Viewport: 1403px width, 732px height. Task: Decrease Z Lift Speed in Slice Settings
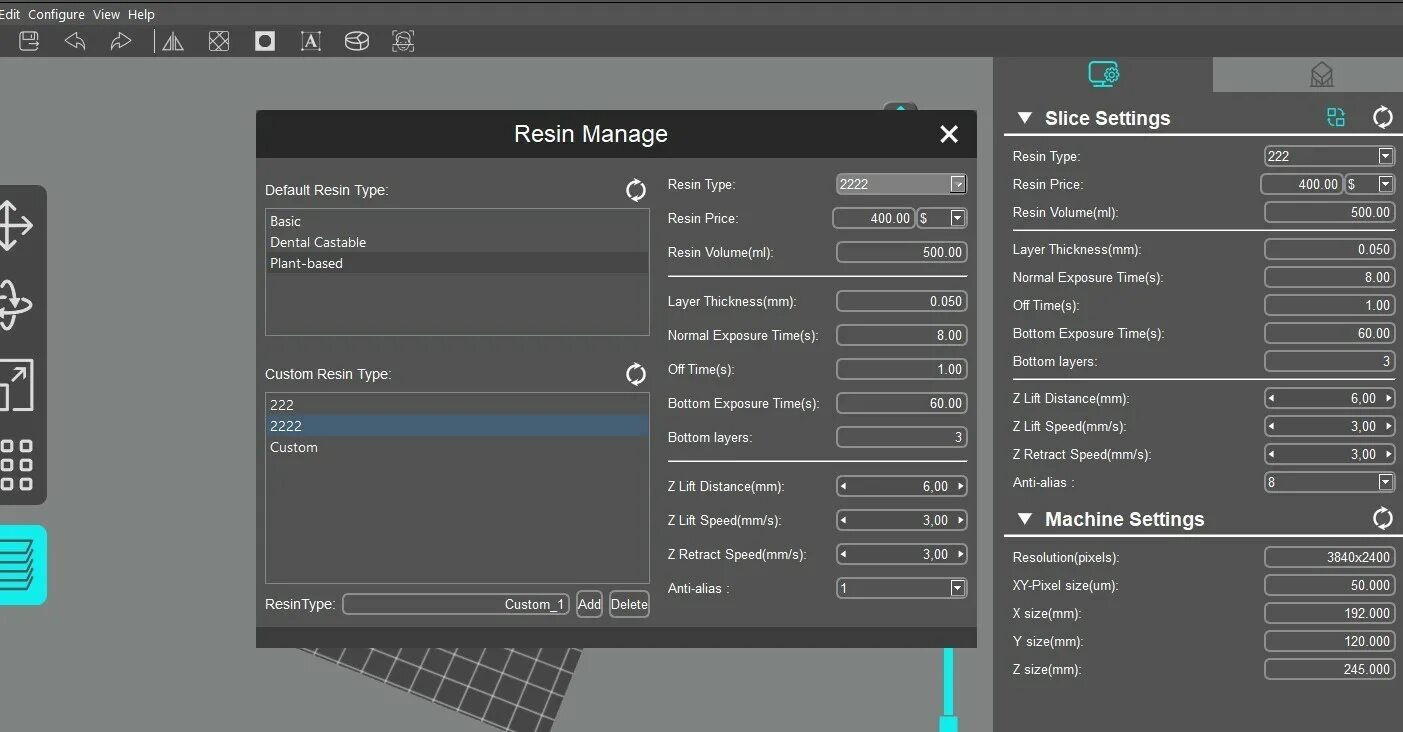pos(1271,426)
